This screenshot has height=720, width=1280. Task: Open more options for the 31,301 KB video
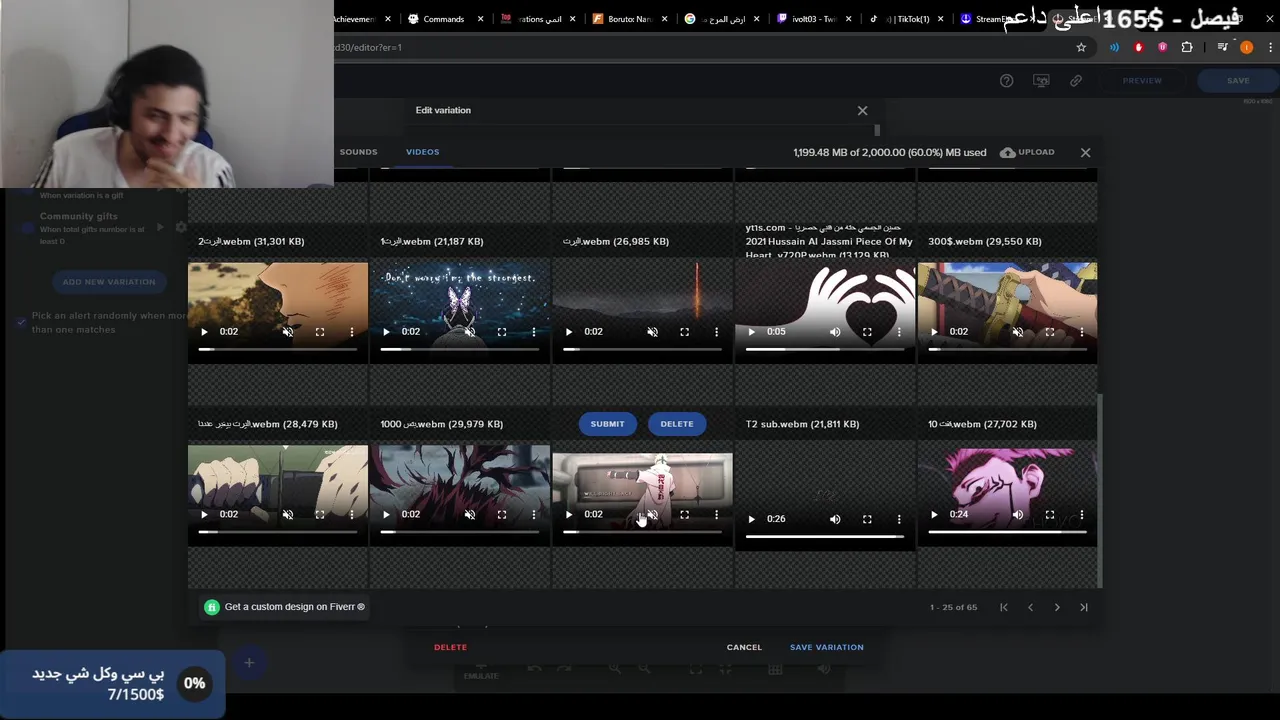(x=352, y=332)
